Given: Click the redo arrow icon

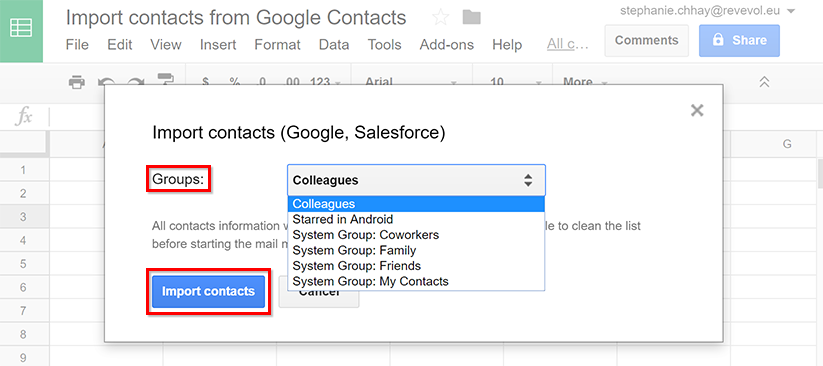Looking at the screenshot, I should [136, 82].
